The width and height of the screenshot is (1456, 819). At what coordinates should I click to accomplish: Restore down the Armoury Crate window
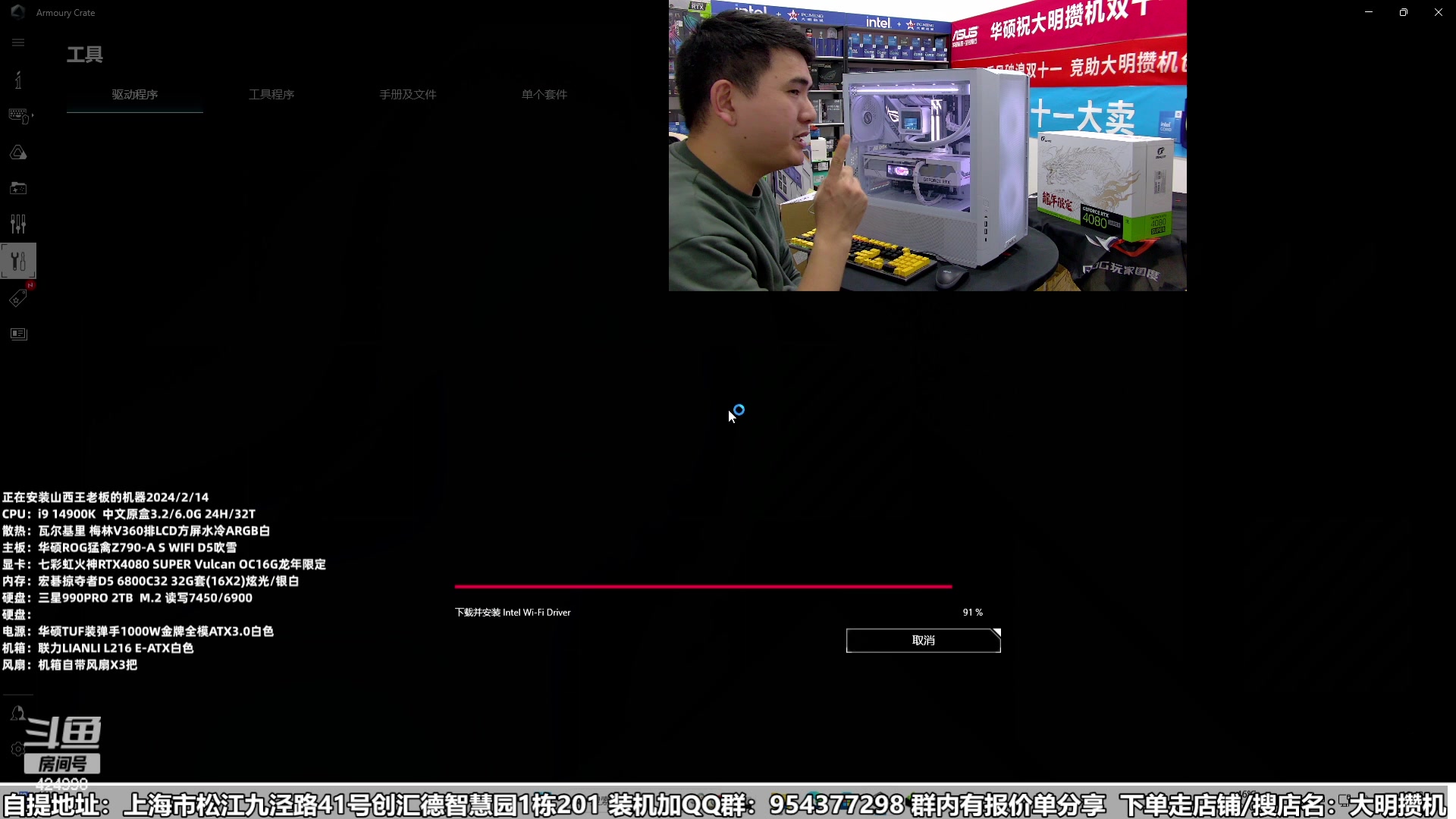tap(1404, 12)
